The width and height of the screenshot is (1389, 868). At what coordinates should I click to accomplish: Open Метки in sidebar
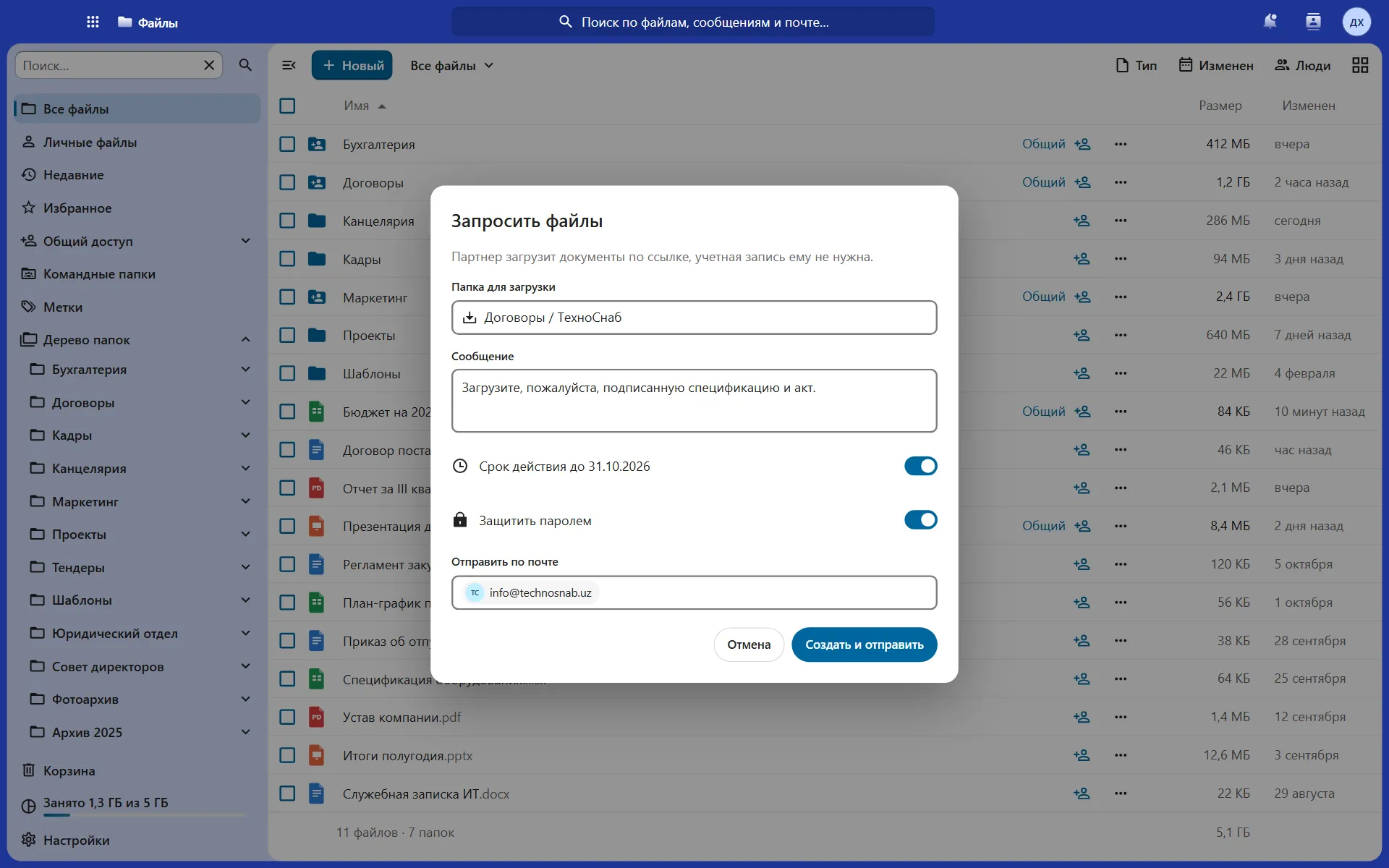137,307
